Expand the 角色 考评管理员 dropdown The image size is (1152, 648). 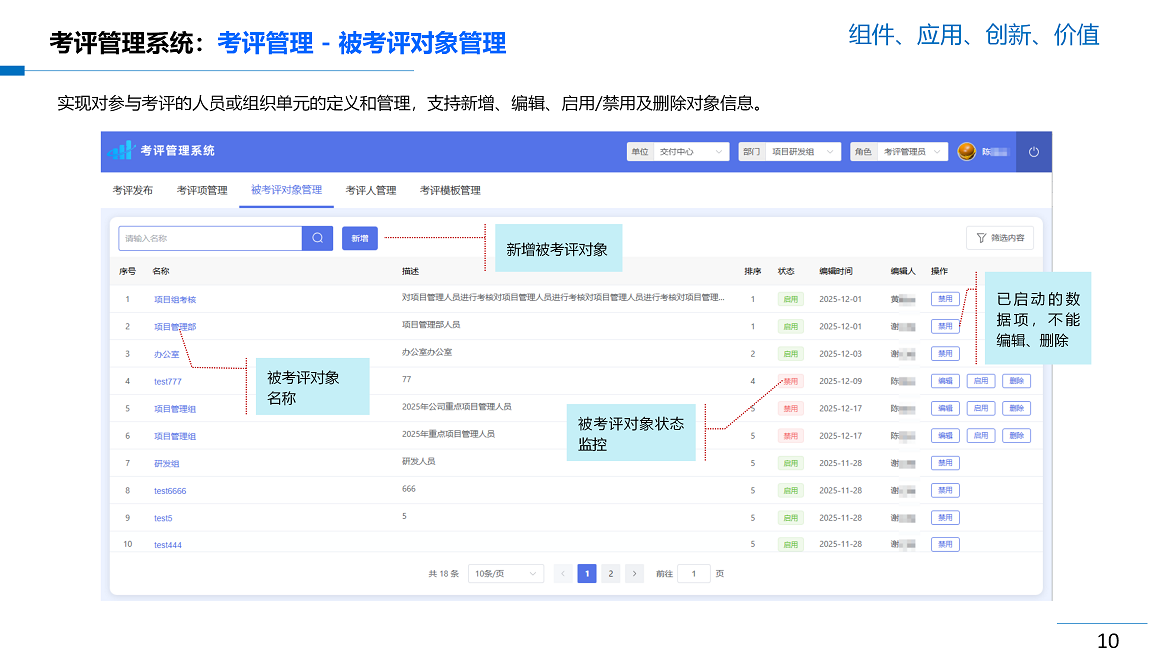coord(911,152)
